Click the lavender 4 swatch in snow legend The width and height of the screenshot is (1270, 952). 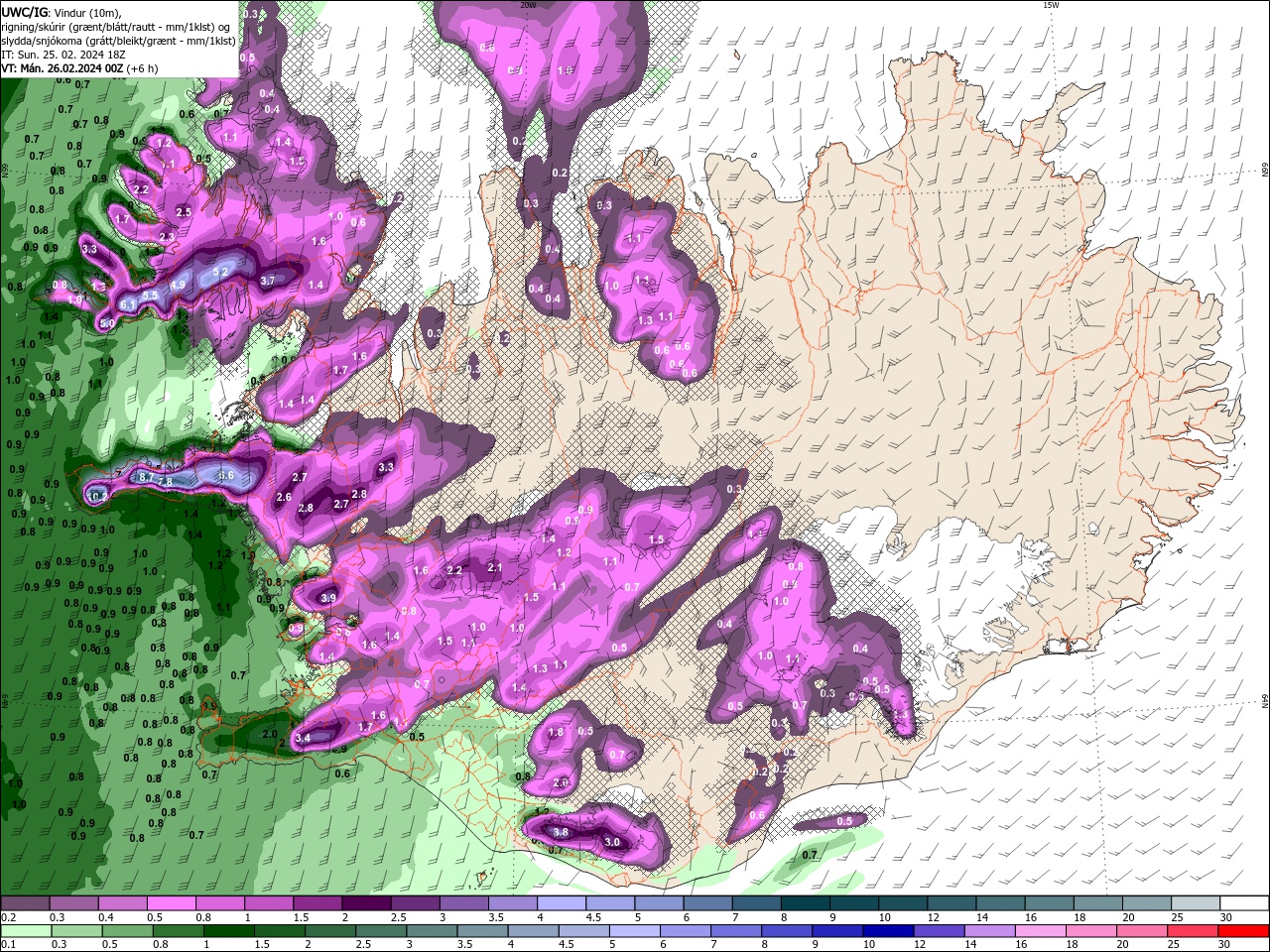(562, 903)
